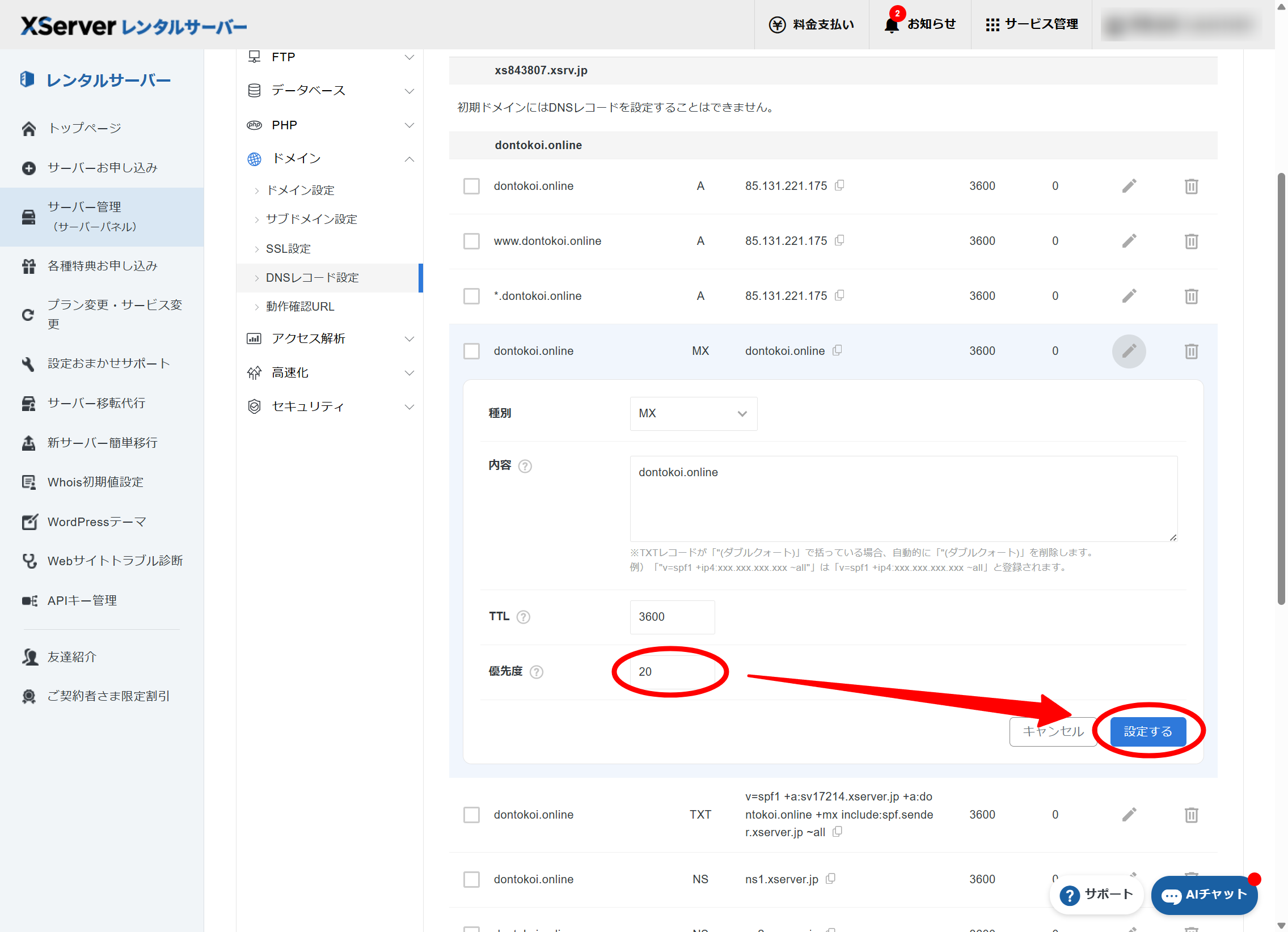Click the TTL input field showing 3600
Image resolution: width=1288 pixels, height=932 pixels.
coord(672,617)
